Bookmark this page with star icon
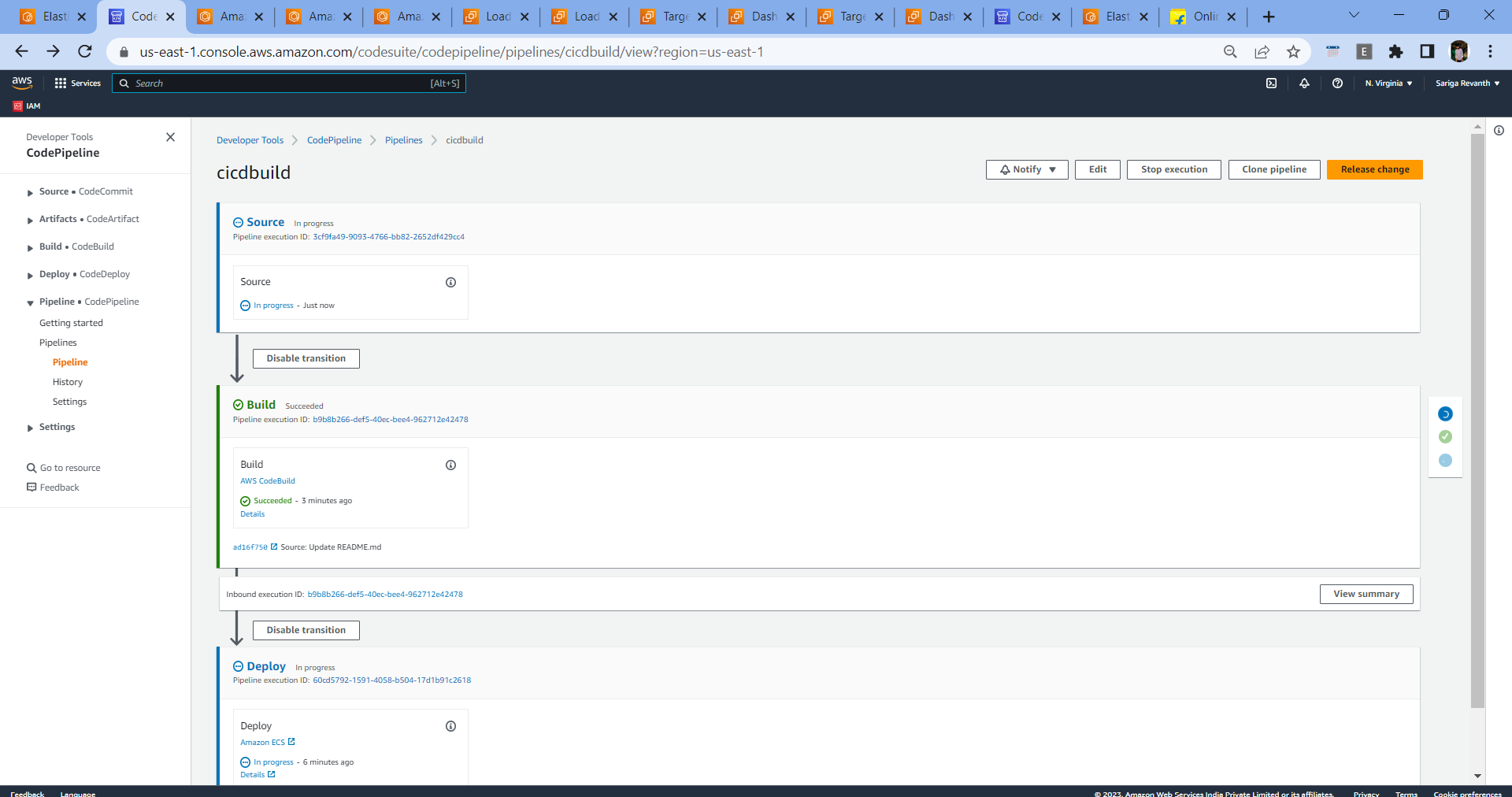The image size is (1512, 797). 1293,52
